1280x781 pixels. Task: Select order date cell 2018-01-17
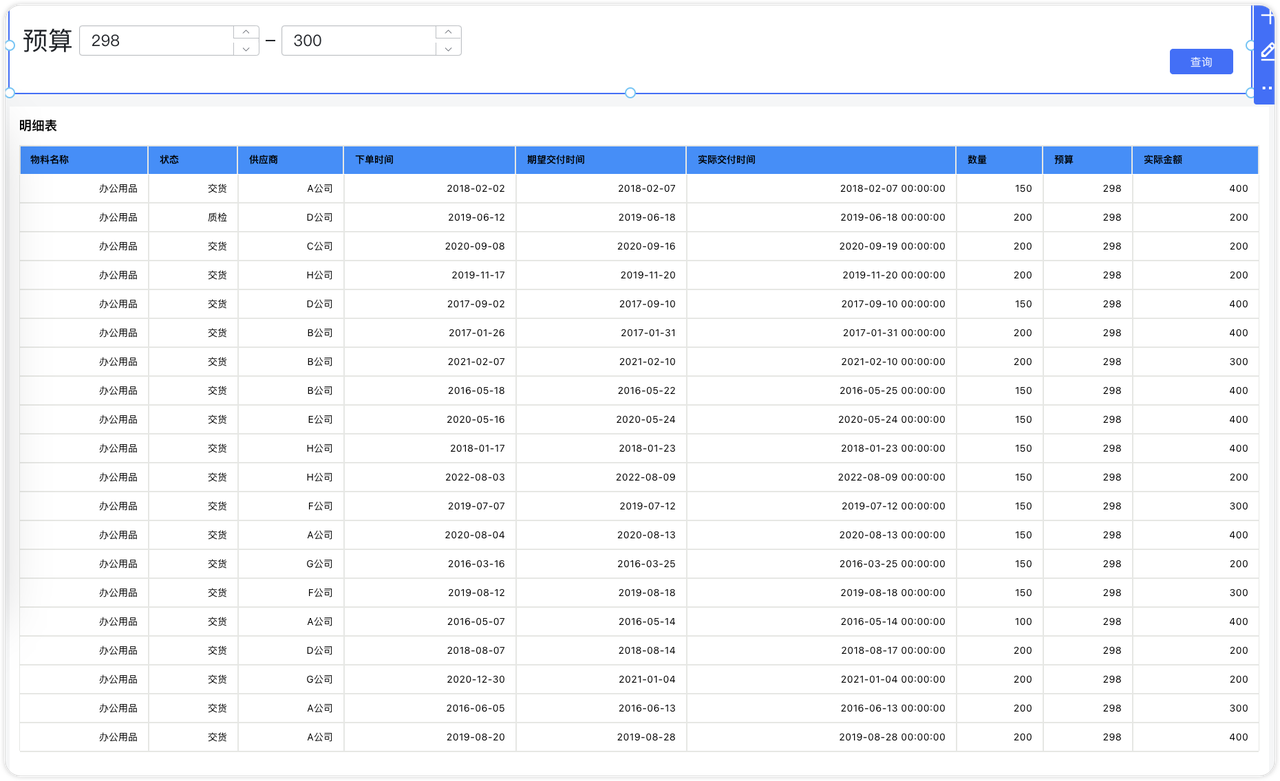pos(430,448)
